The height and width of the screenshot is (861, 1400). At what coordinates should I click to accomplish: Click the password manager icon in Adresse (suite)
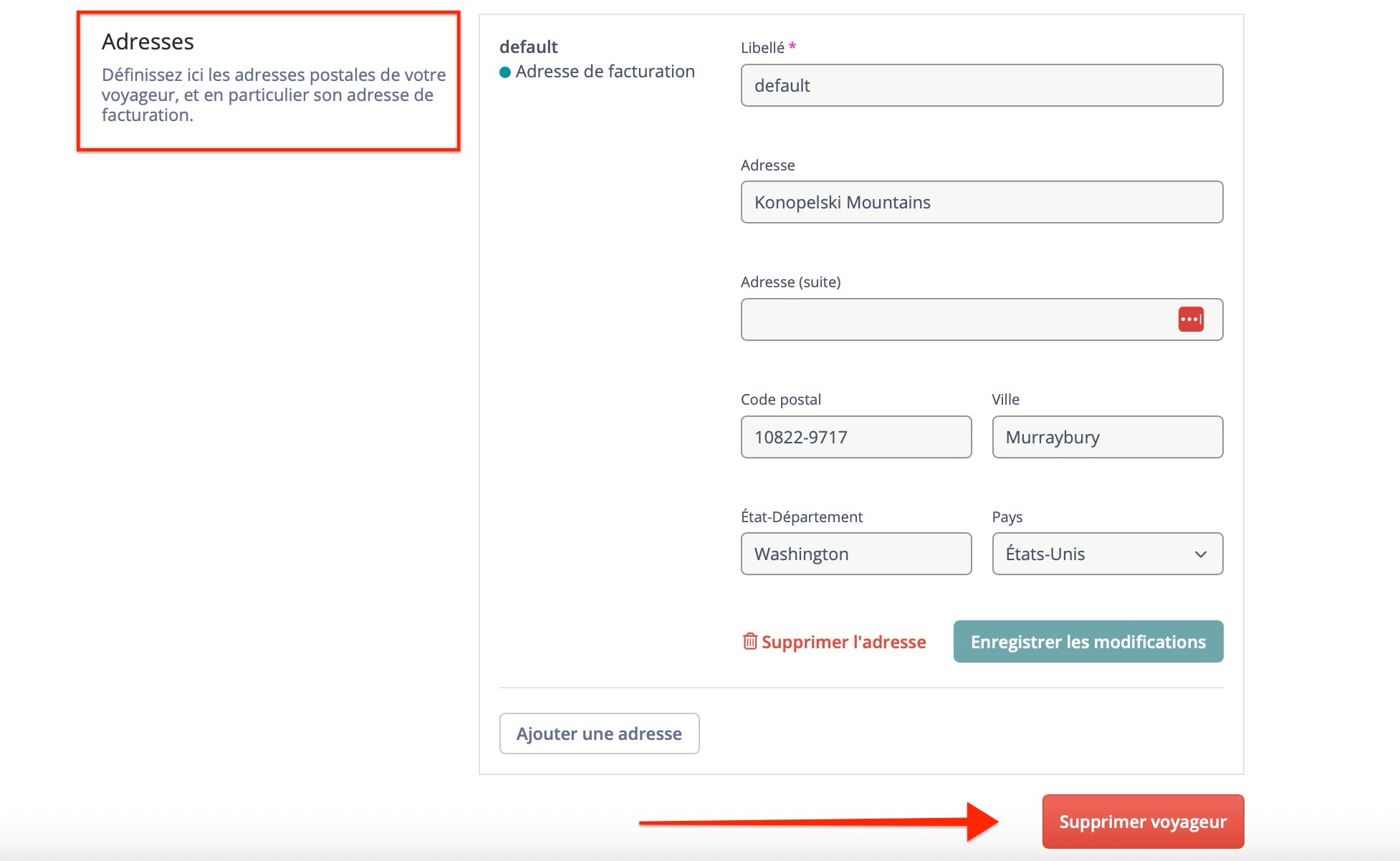point(1191,319)
